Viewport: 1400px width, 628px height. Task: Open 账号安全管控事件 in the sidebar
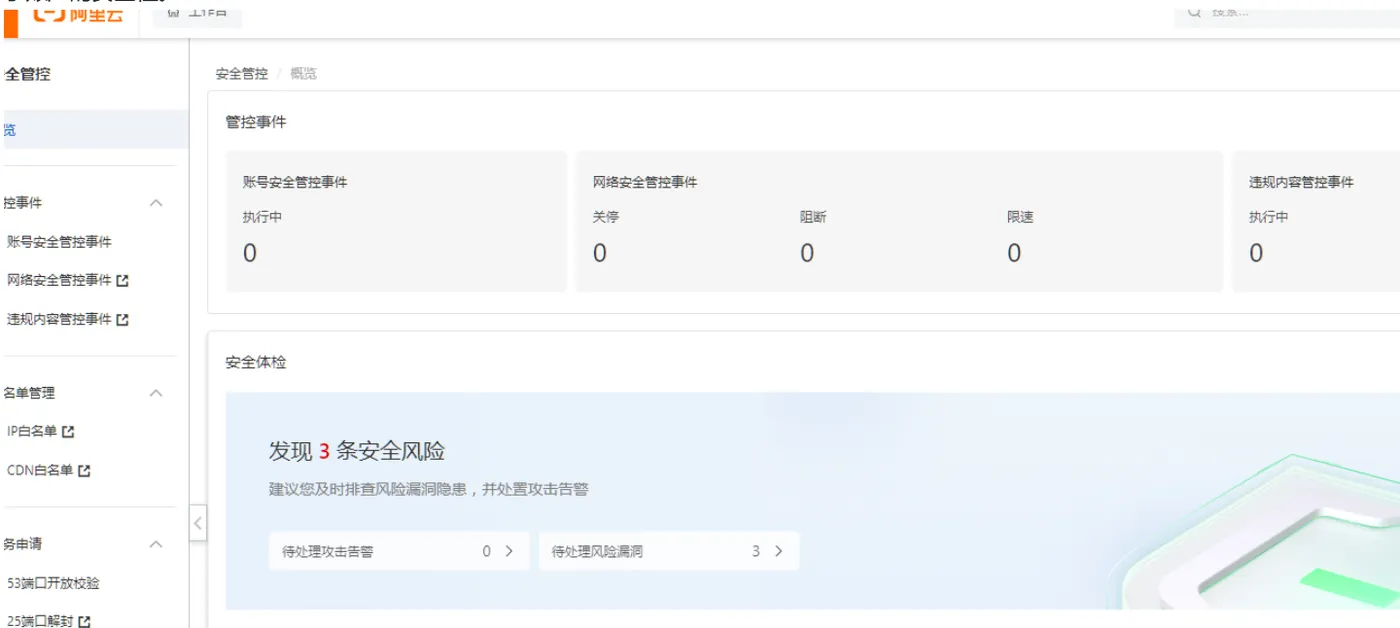(x=59, y=242)
